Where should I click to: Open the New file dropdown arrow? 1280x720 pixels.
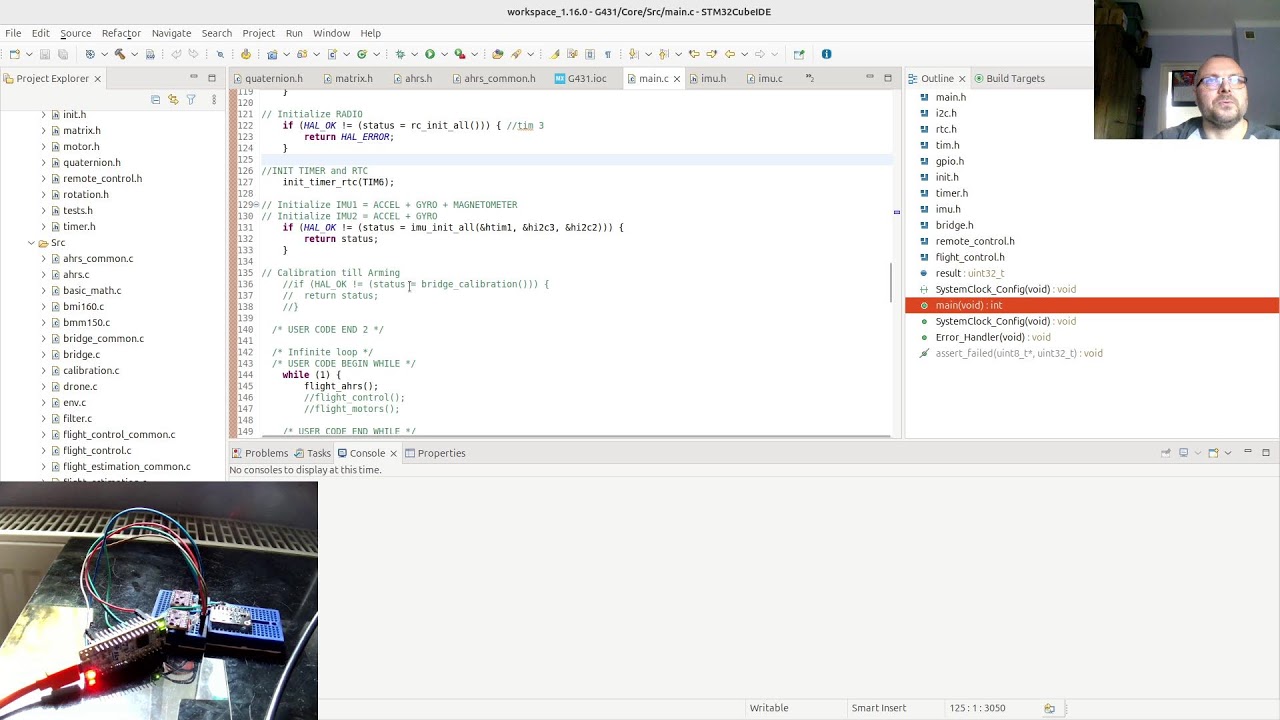tap(29, 54)
